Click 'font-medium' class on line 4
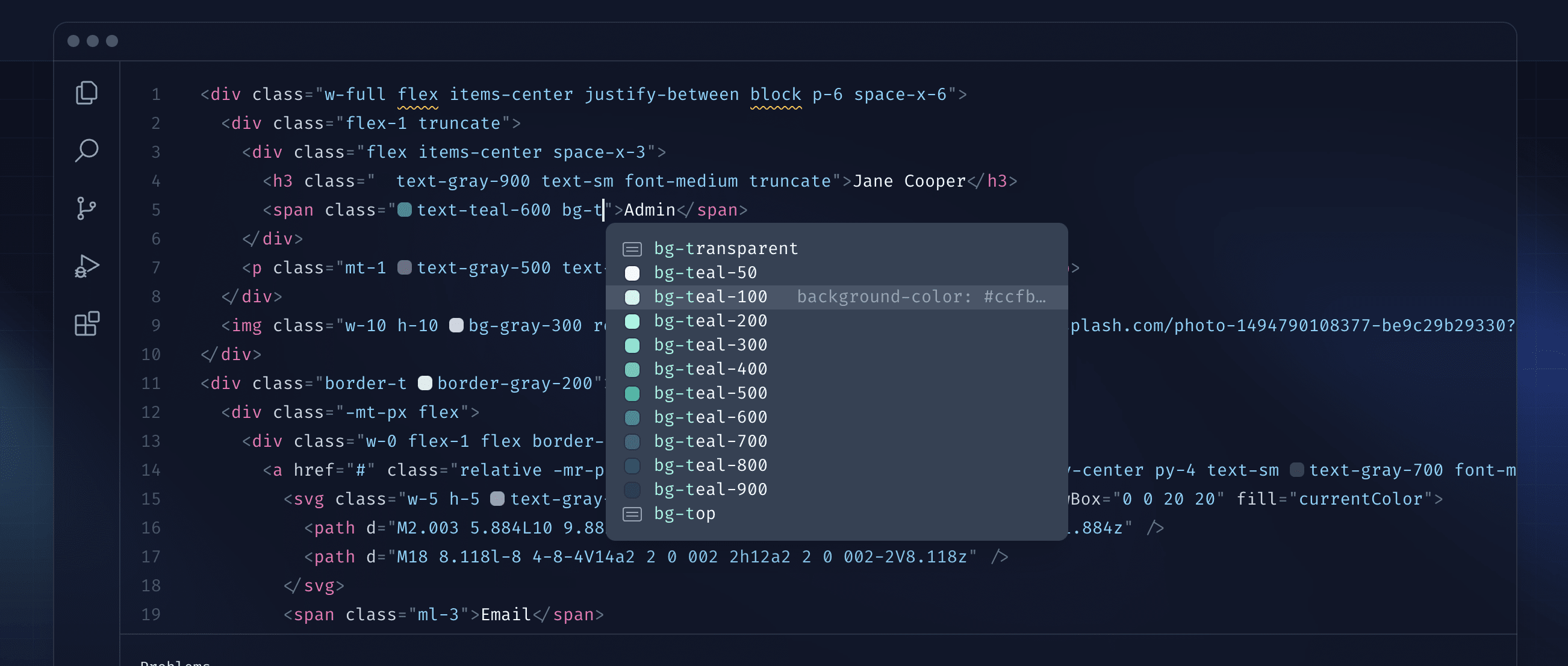This screenshot has width=1568, height=666. point(681,181)
